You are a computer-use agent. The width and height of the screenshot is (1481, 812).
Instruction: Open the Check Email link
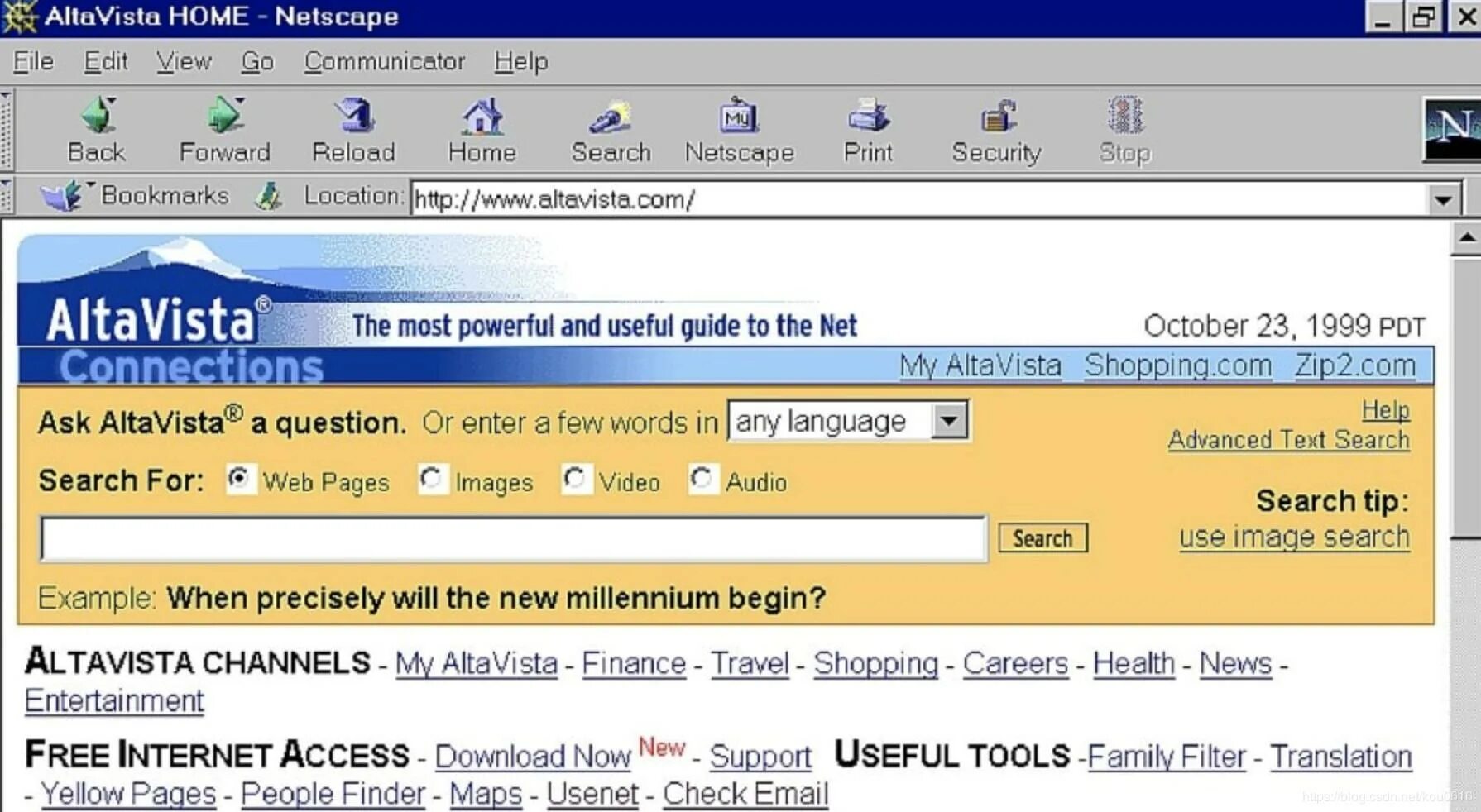click(745, 794)
